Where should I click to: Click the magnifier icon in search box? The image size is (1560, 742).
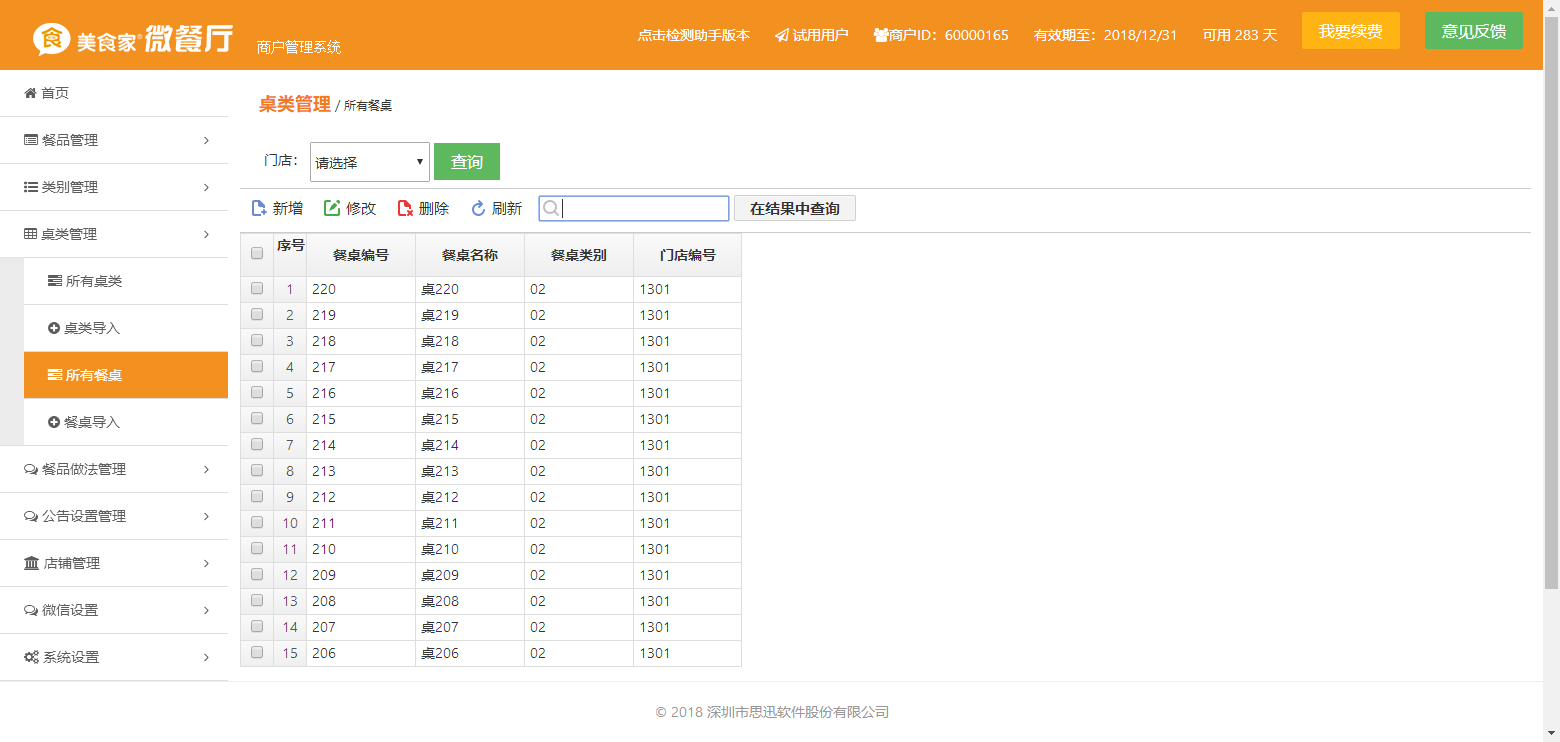click(550, 208)
